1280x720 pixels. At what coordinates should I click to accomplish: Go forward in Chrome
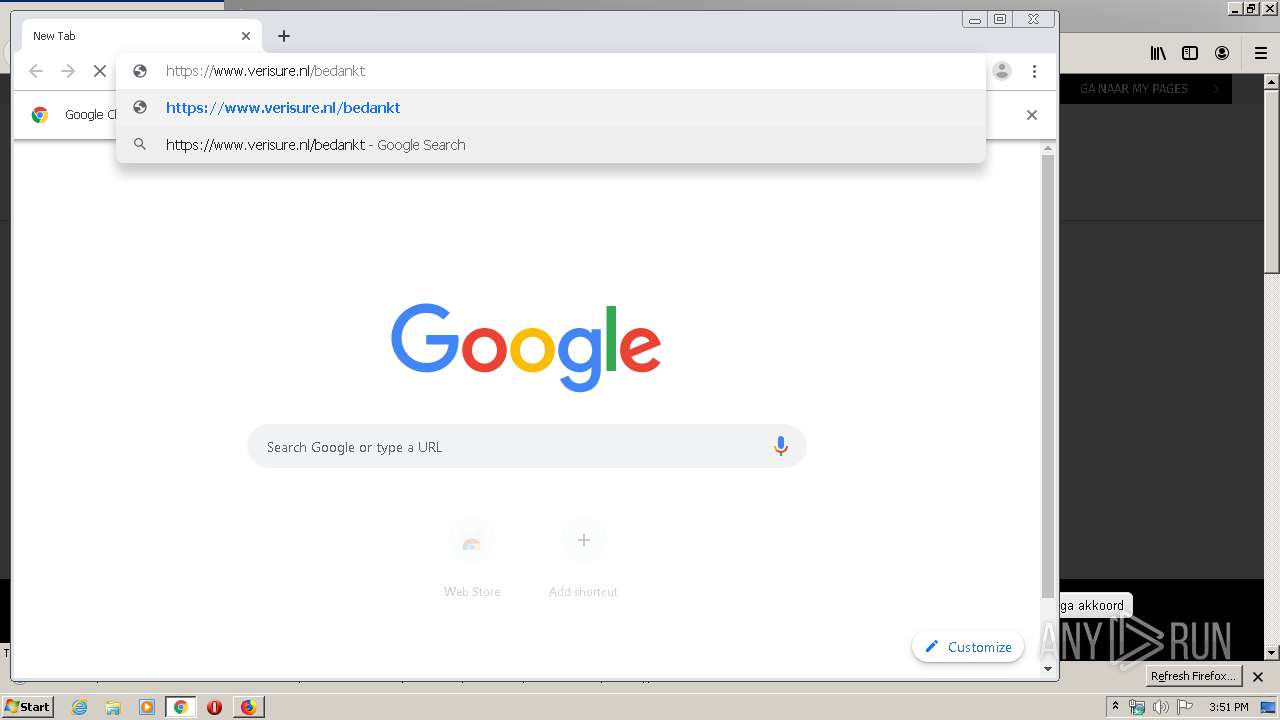pos(68,71)
